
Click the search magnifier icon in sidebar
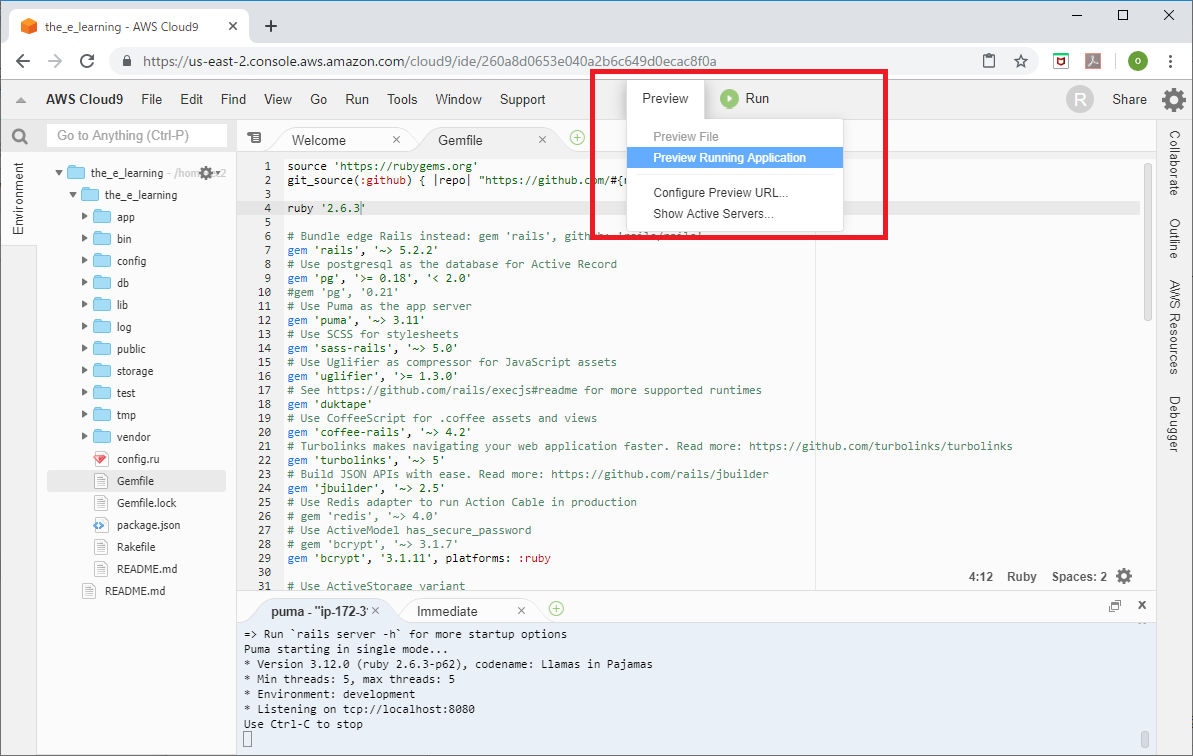click(x=20, y=136)
